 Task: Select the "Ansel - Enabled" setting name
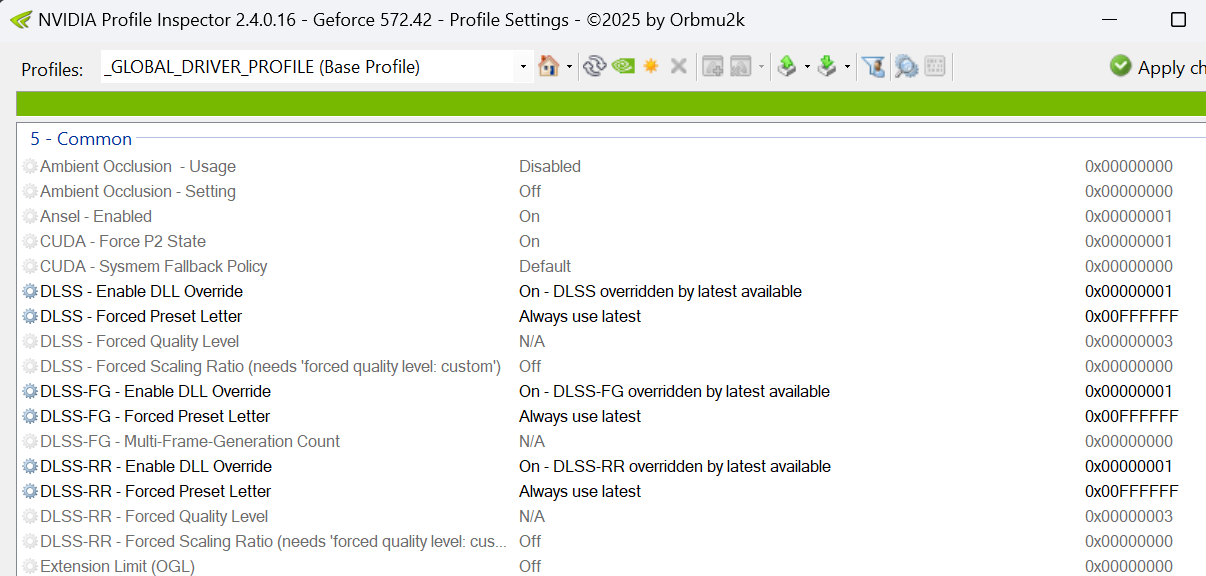coord(96,217)
